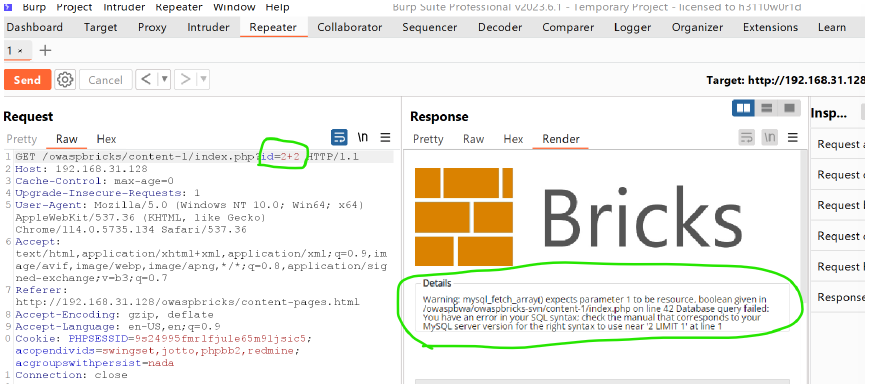Open the Help menu
This screenshot has height=388, width=869.
click(x=277, y=7)
